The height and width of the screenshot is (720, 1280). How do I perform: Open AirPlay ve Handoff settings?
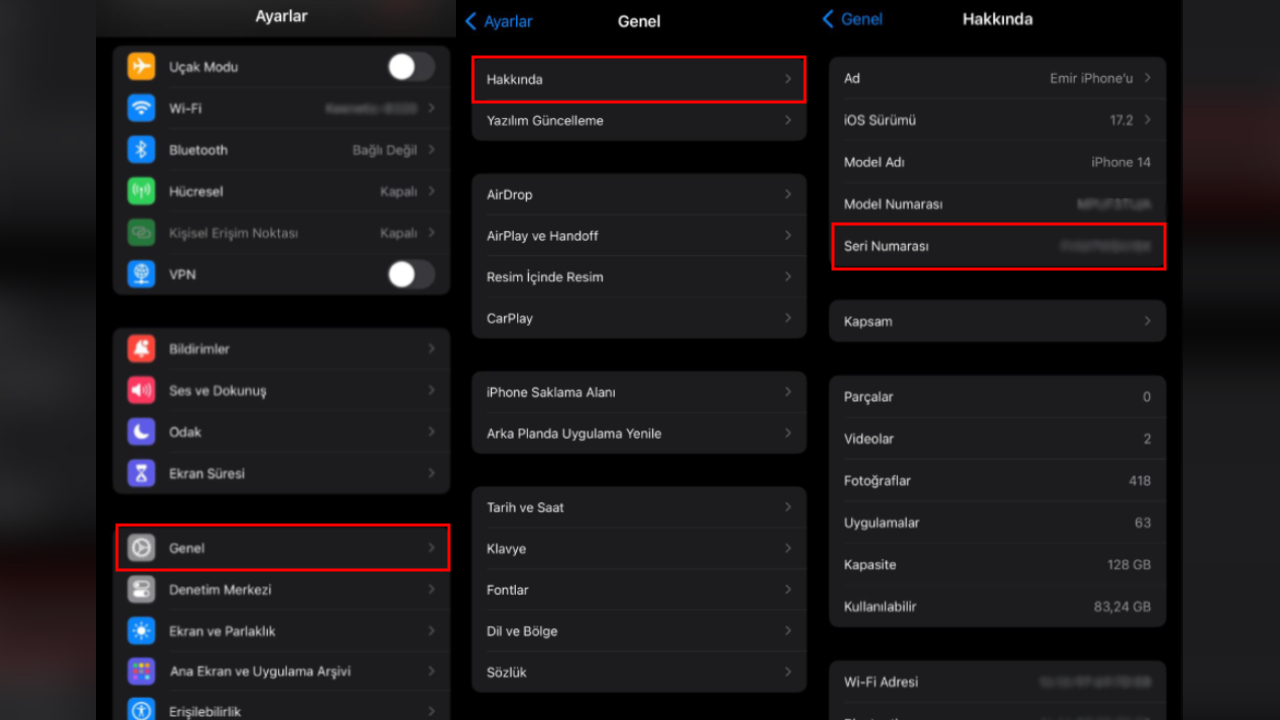pos(639,236)
